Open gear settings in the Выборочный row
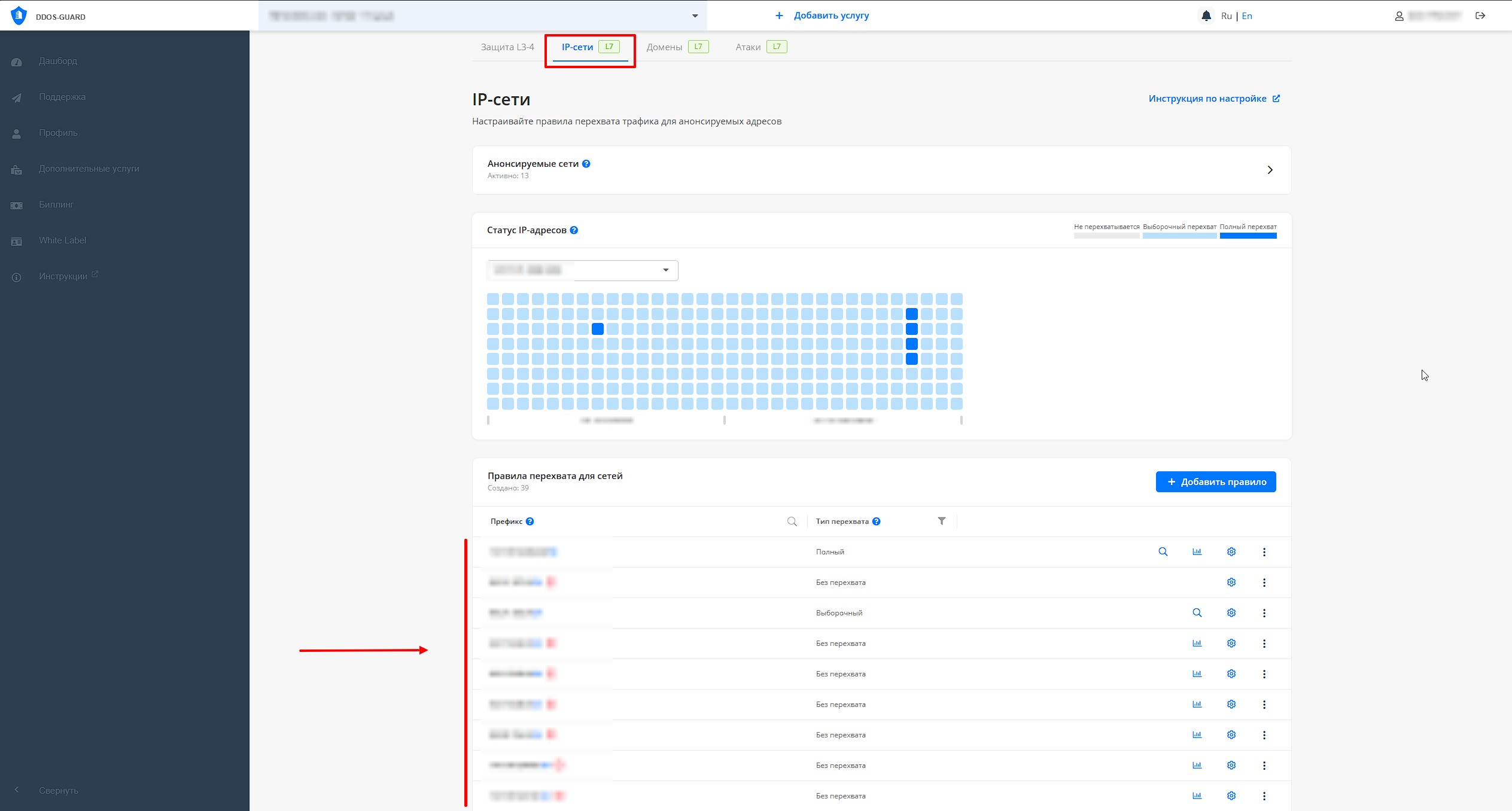The height and width of the screenshot is (811, 1512). [1231, 613]
